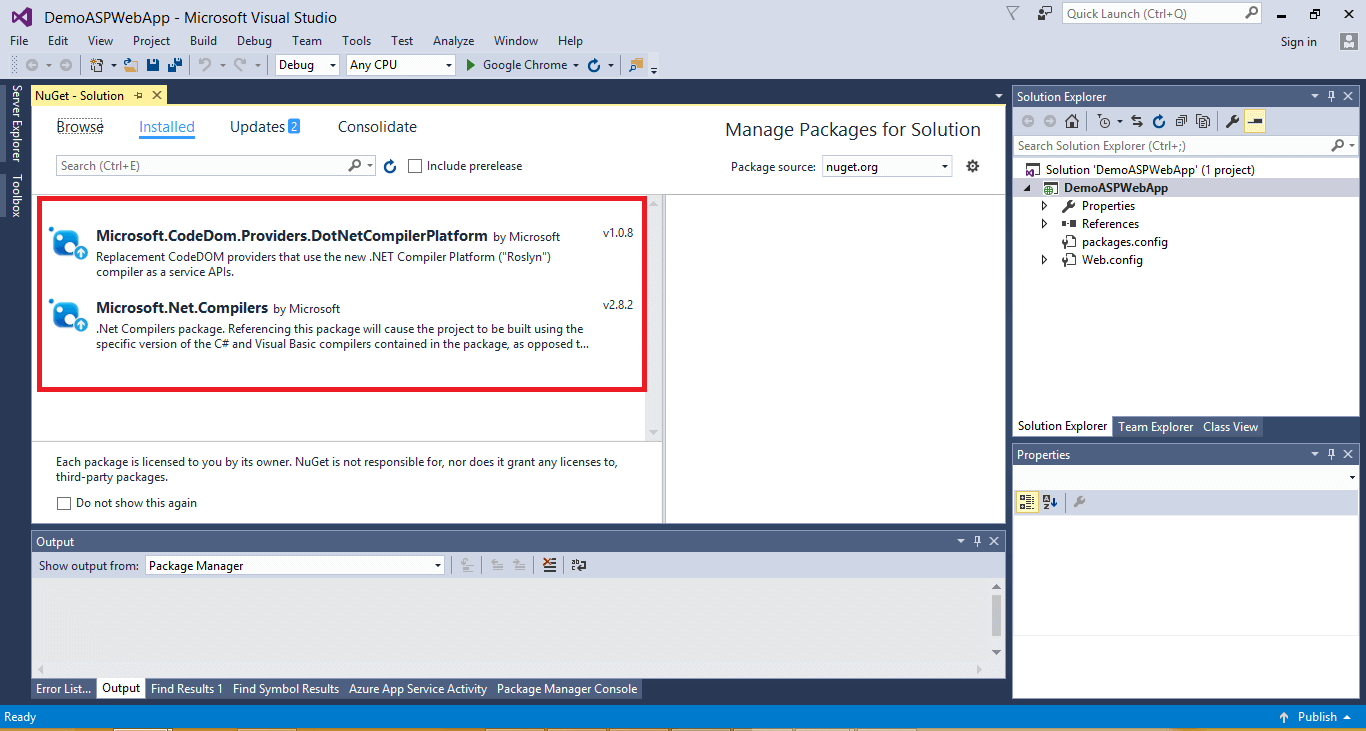
Task: Select packages.config in Solution Explorer
Action: tap(1124, 242)
